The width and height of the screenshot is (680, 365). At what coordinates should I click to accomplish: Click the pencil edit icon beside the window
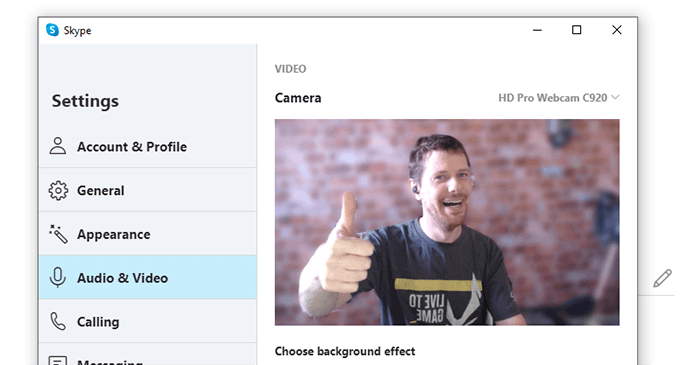click(x=662, y=278)
